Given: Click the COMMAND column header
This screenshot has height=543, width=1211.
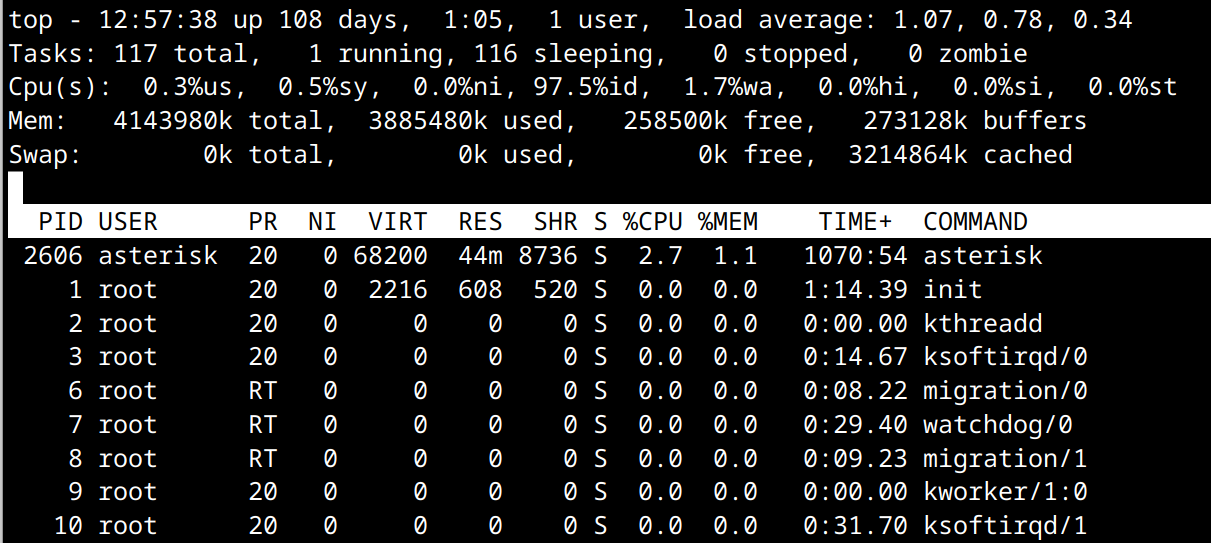Looking at the screenshot, I should (x=975, y=222).
